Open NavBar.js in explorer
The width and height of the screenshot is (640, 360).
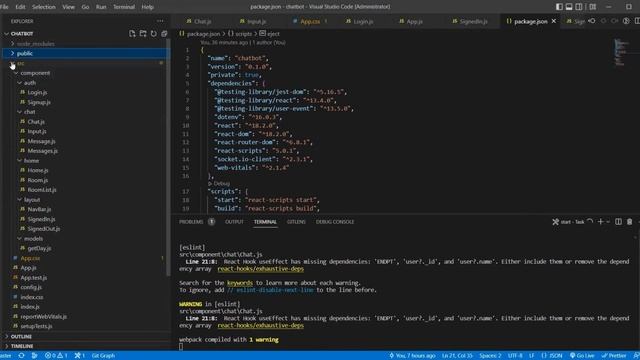click(39, 209)
